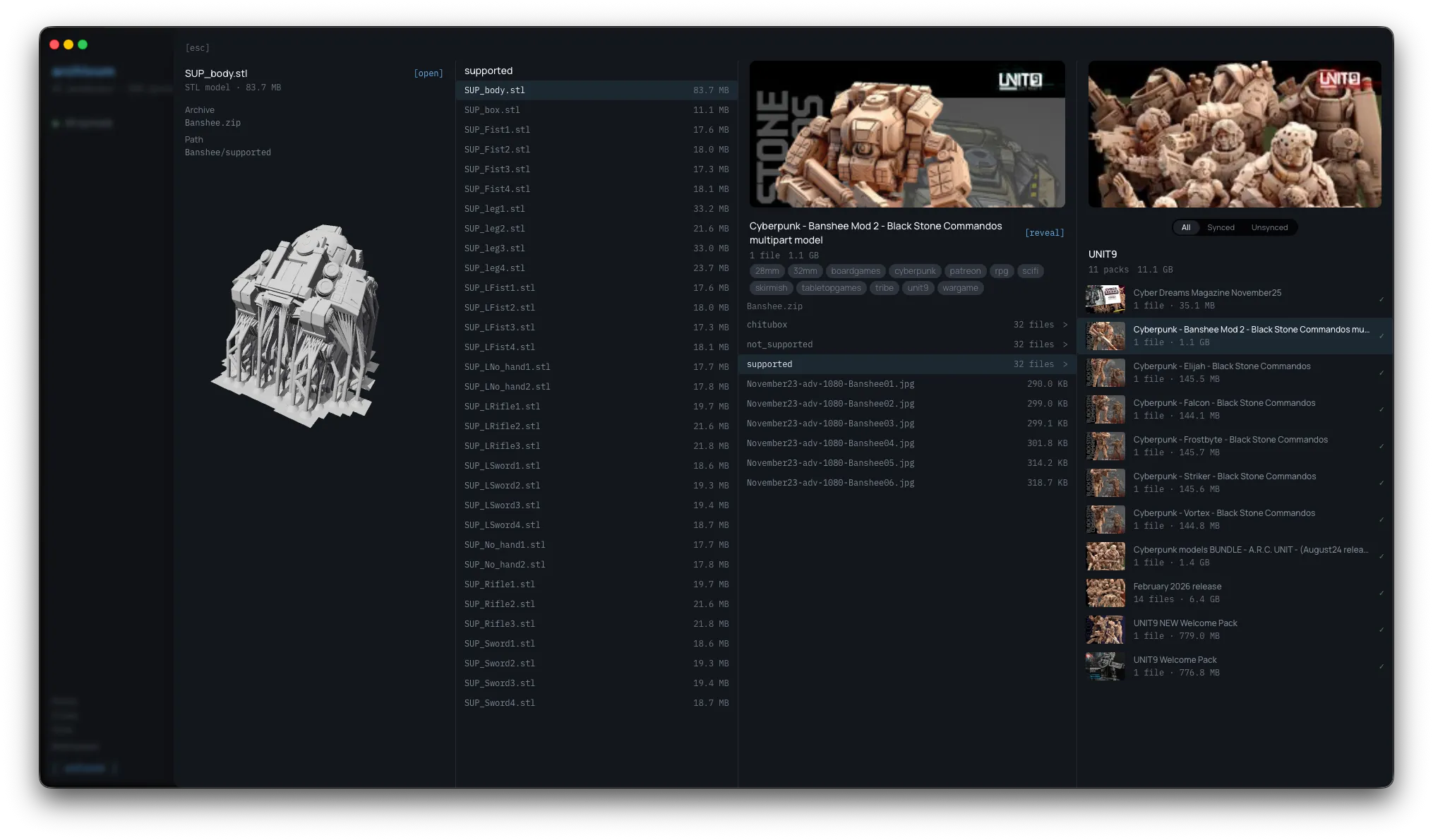
Task: Click sync checkmark on Cyber Dreams Magazine November25
Action: click(1381, 299)
